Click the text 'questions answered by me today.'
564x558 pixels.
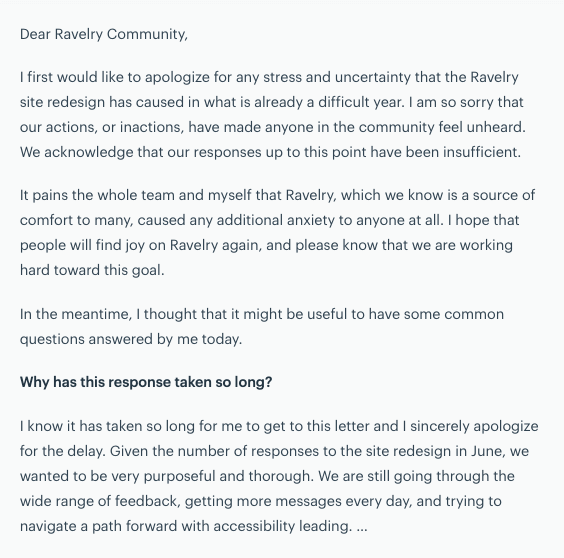pyautogui.click(x=131, y=339)
